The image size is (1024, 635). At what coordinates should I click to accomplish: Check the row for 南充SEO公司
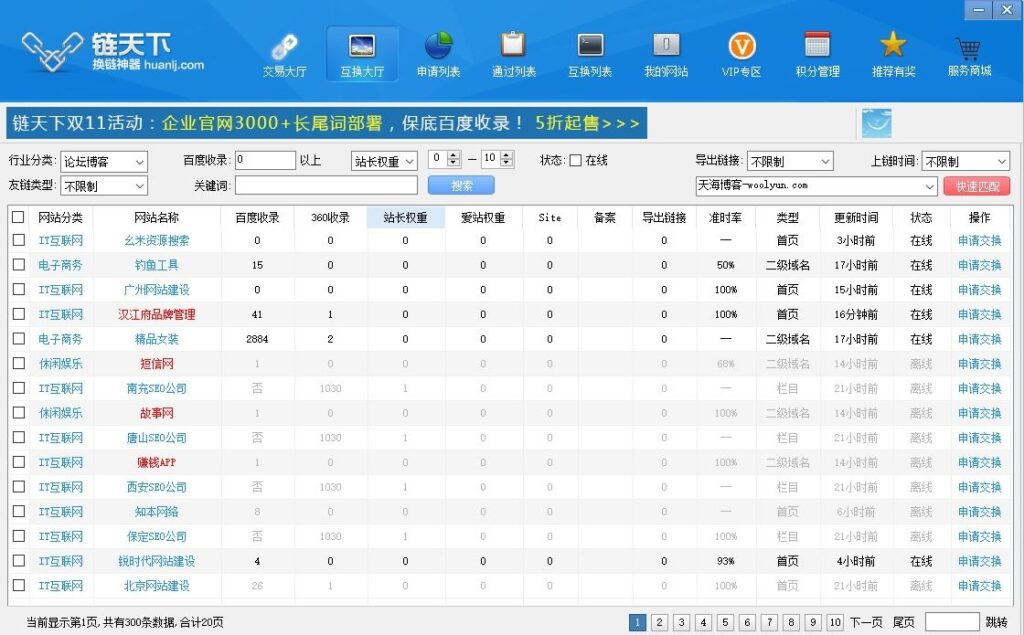pyautogui.click(x=18, y=388)
